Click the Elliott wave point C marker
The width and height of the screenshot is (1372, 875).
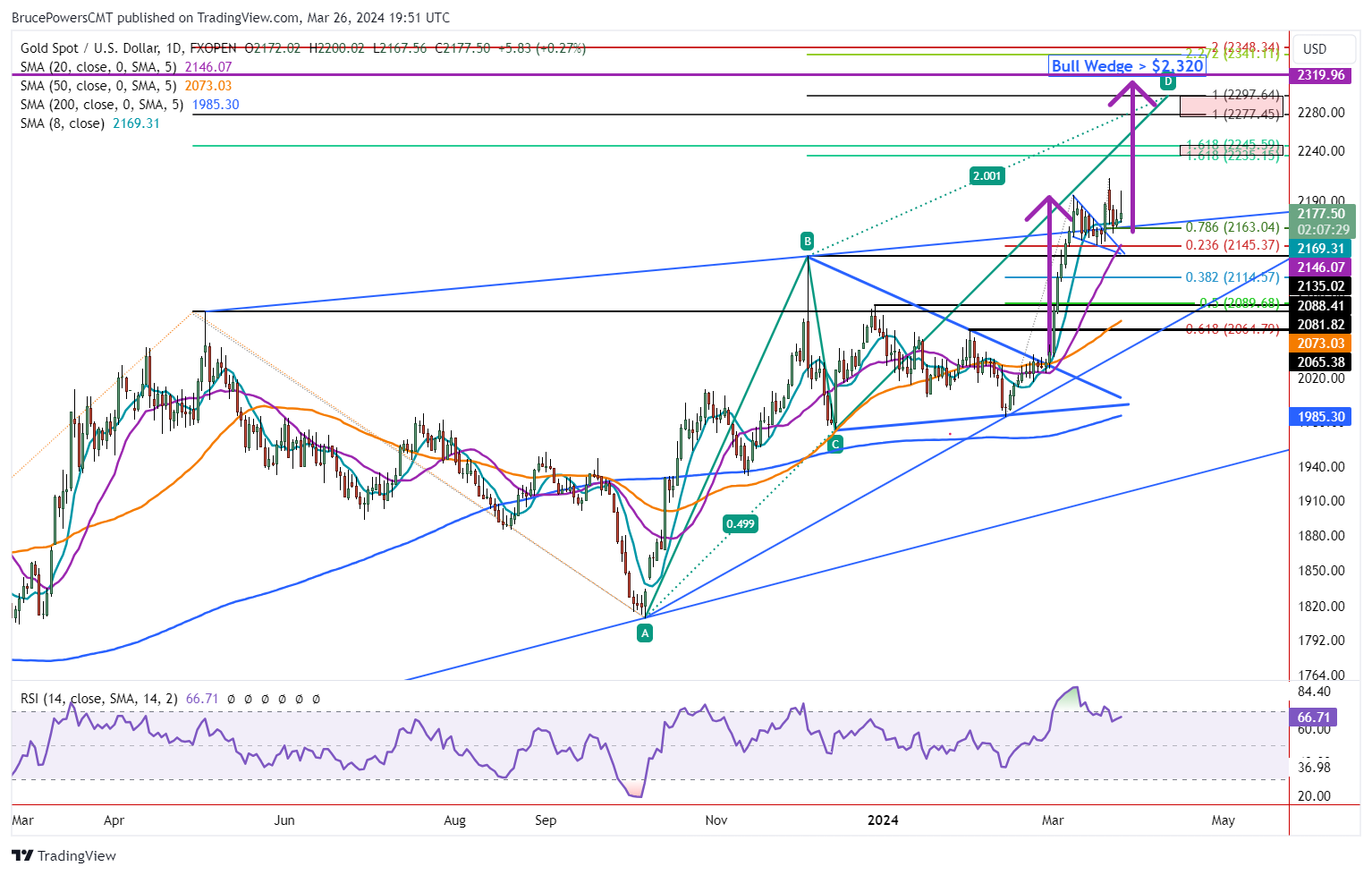click(x=835, y=443)
